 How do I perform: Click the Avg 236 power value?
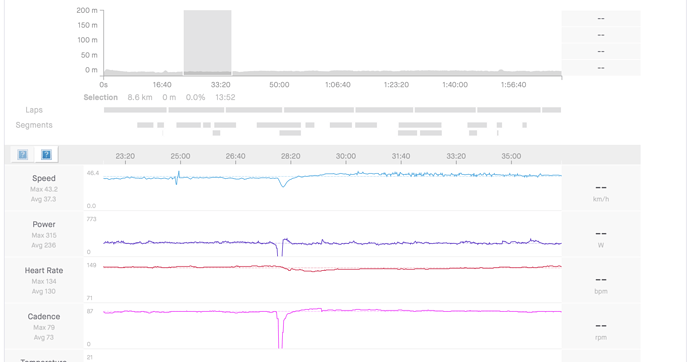point(44,245)
